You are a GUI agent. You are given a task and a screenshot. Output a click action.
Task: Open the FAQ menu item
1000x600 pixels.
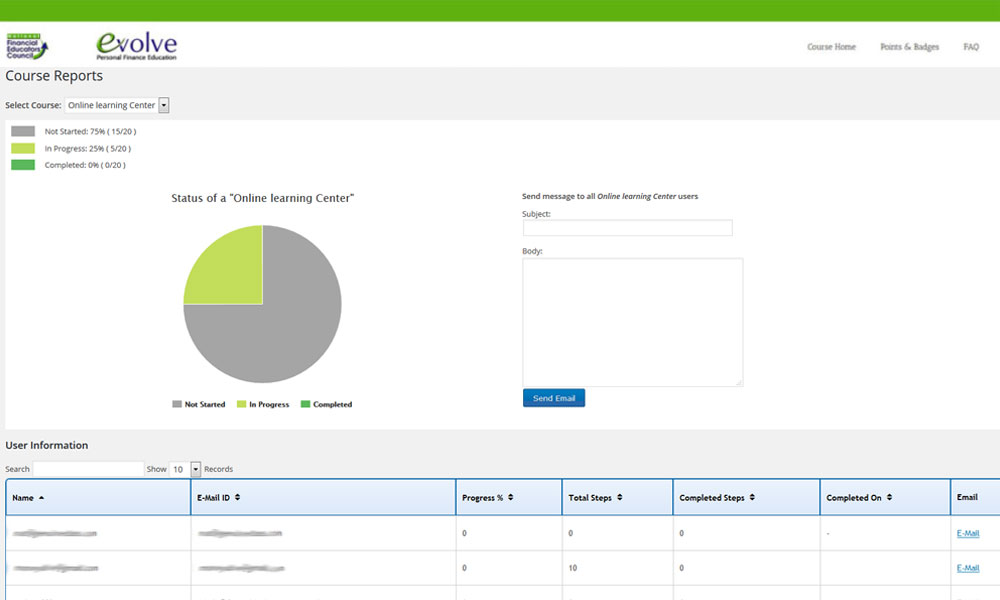(971, 47)
